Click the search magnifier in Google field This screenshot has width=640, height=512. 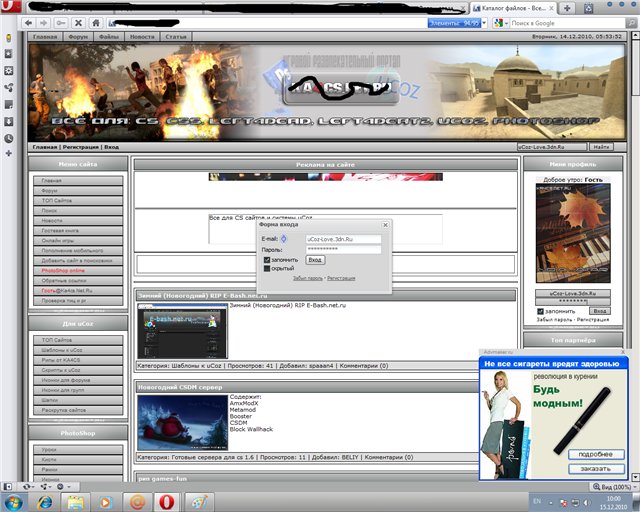point(631,23)
